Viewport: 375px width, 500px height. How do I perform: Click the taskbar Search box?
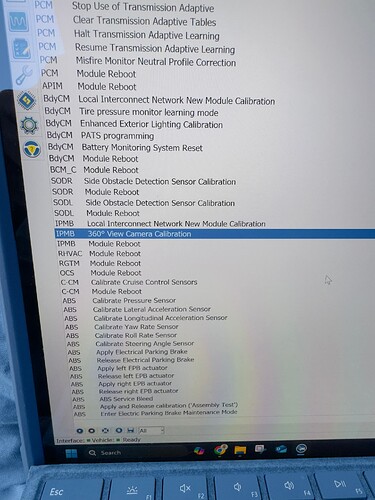pos(105,453)
